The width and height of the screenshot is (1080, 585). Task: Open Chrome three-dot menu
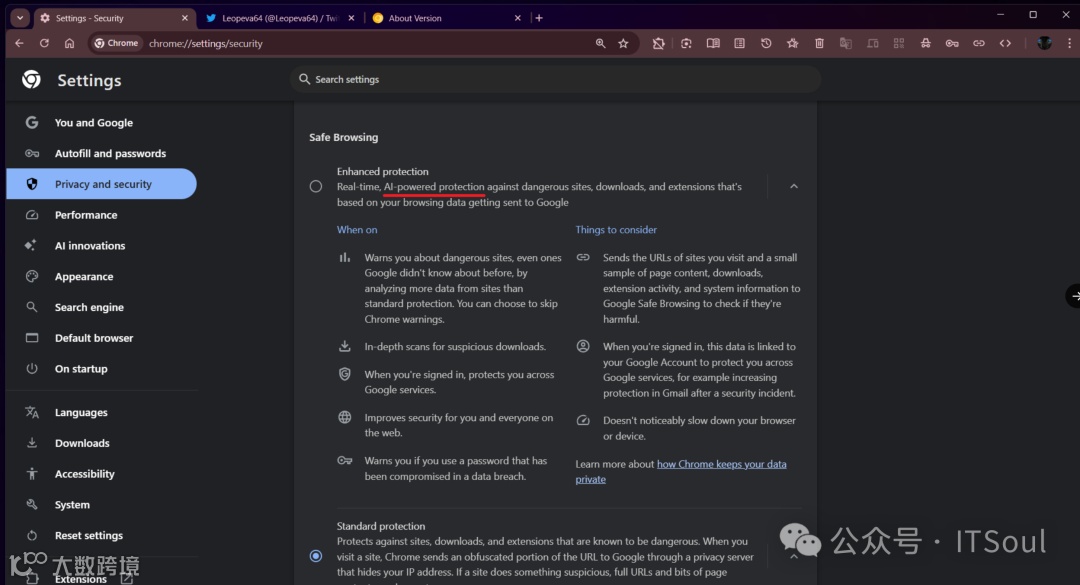1069,43
